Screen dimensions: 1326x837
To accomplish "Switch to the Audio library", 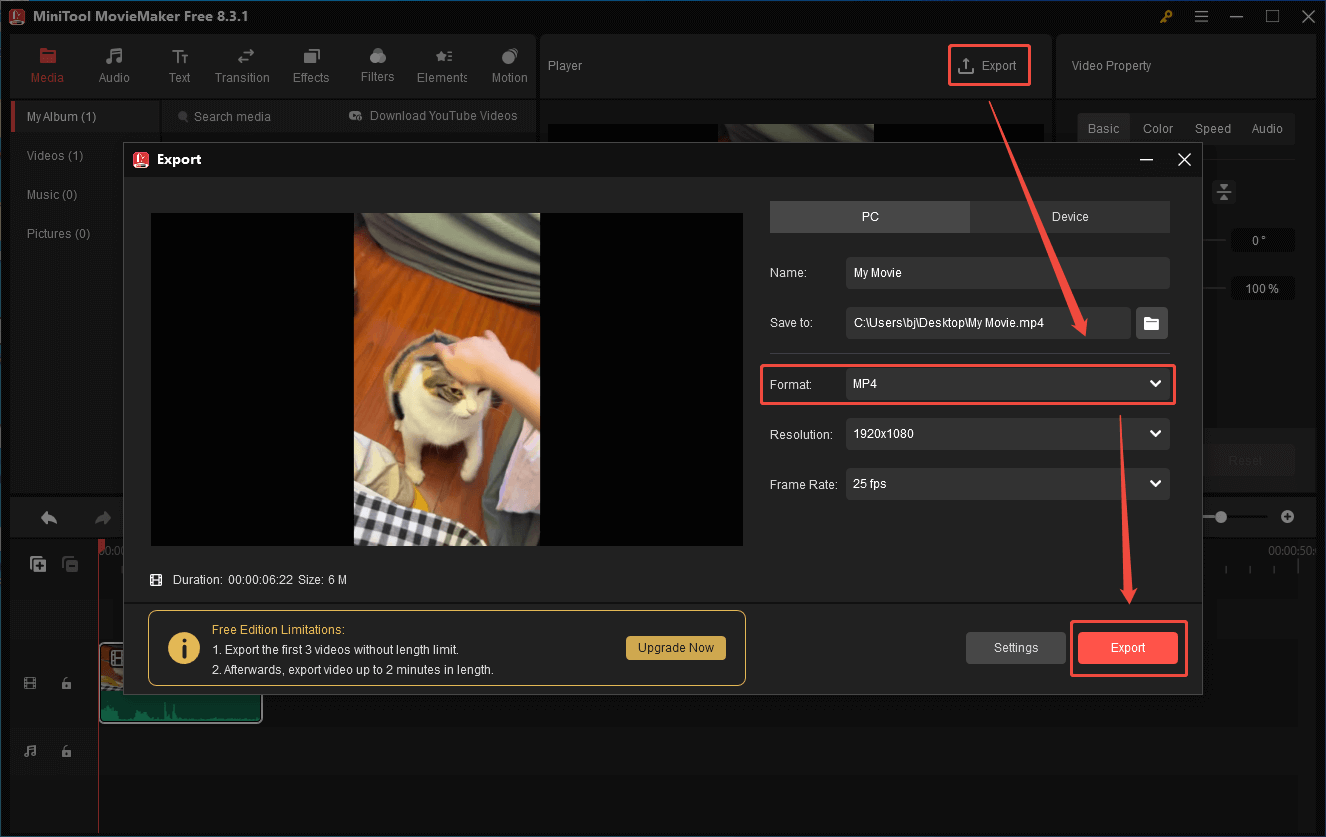I will (113, 65).
